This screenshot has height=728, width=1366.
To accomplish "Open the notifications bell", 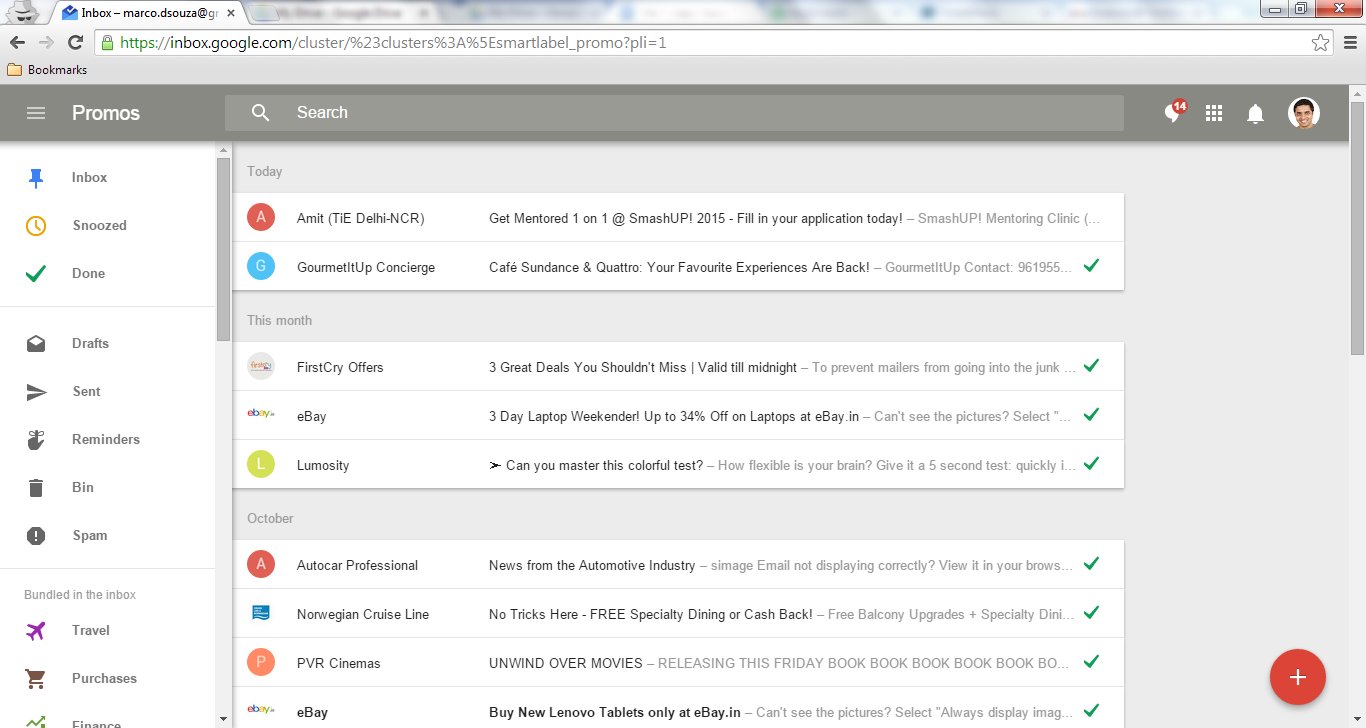I will (x=1255, y=114).
